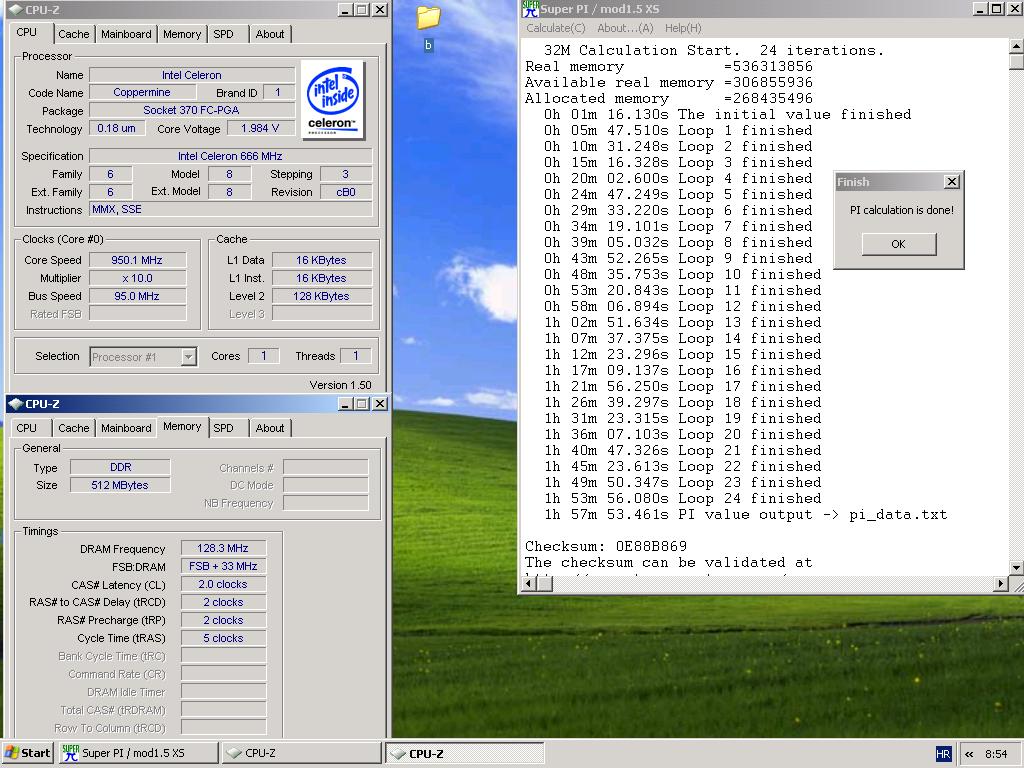The height and width of the screenshot is (768, 1024).
Task: Switch to Cache tab in bottom CPU-Z
Action: tap(73, 428)
